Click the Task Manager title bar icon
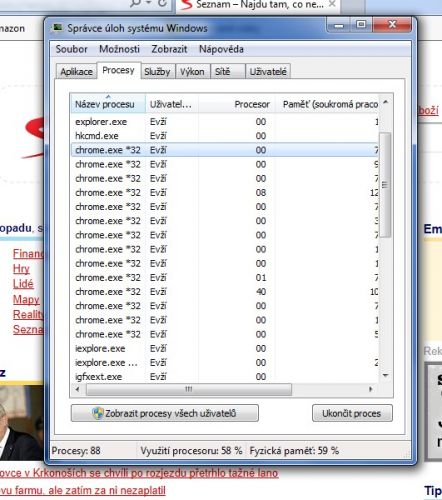Viewport: 442px width, 500px height. [x=57, y=28]
